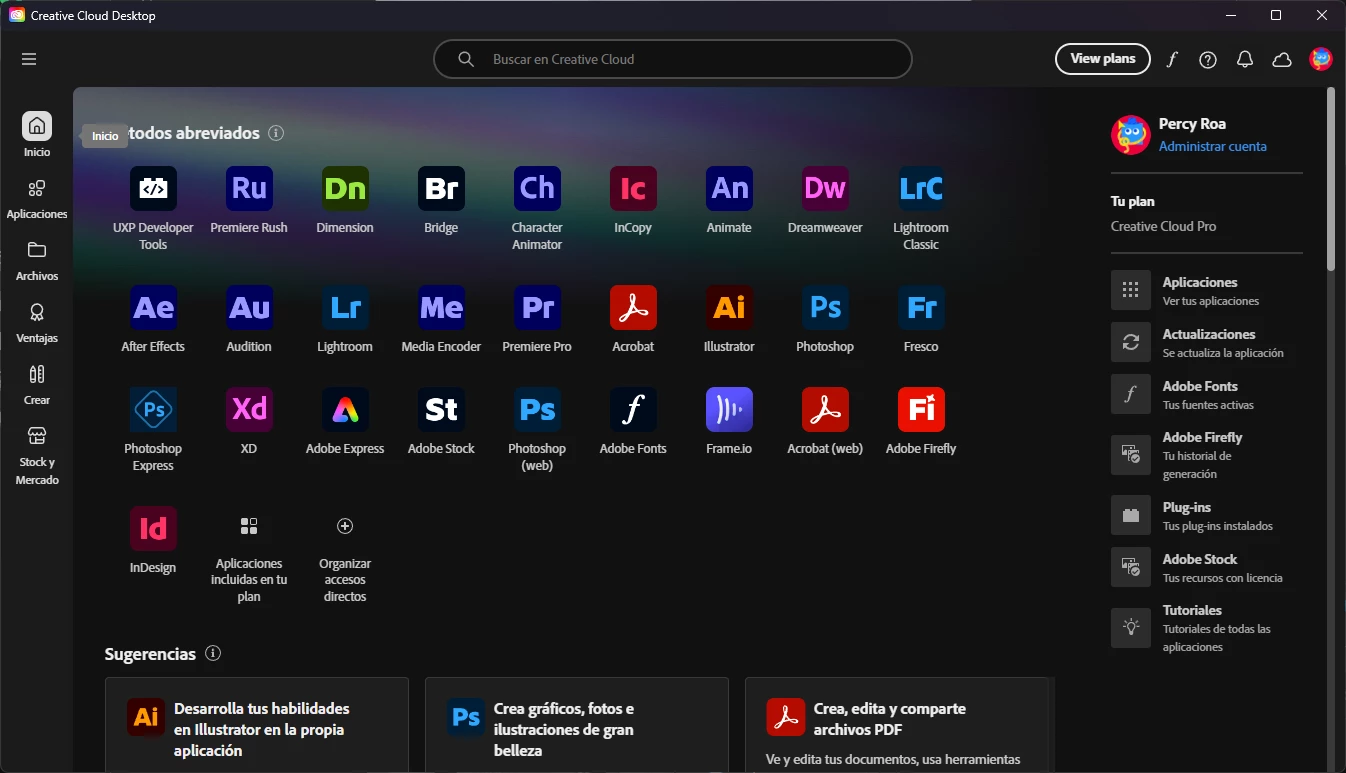The height and width of the screenshot is (773, 1346).
Task: Expand the hamburger navigation menu
Action: [29, 59]
